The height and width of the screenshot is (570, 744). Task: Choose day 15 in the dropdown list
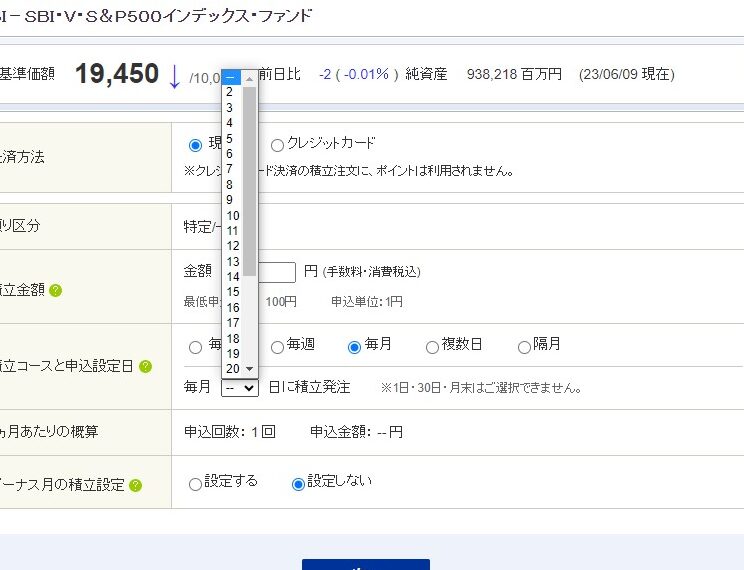click(232, 292)
